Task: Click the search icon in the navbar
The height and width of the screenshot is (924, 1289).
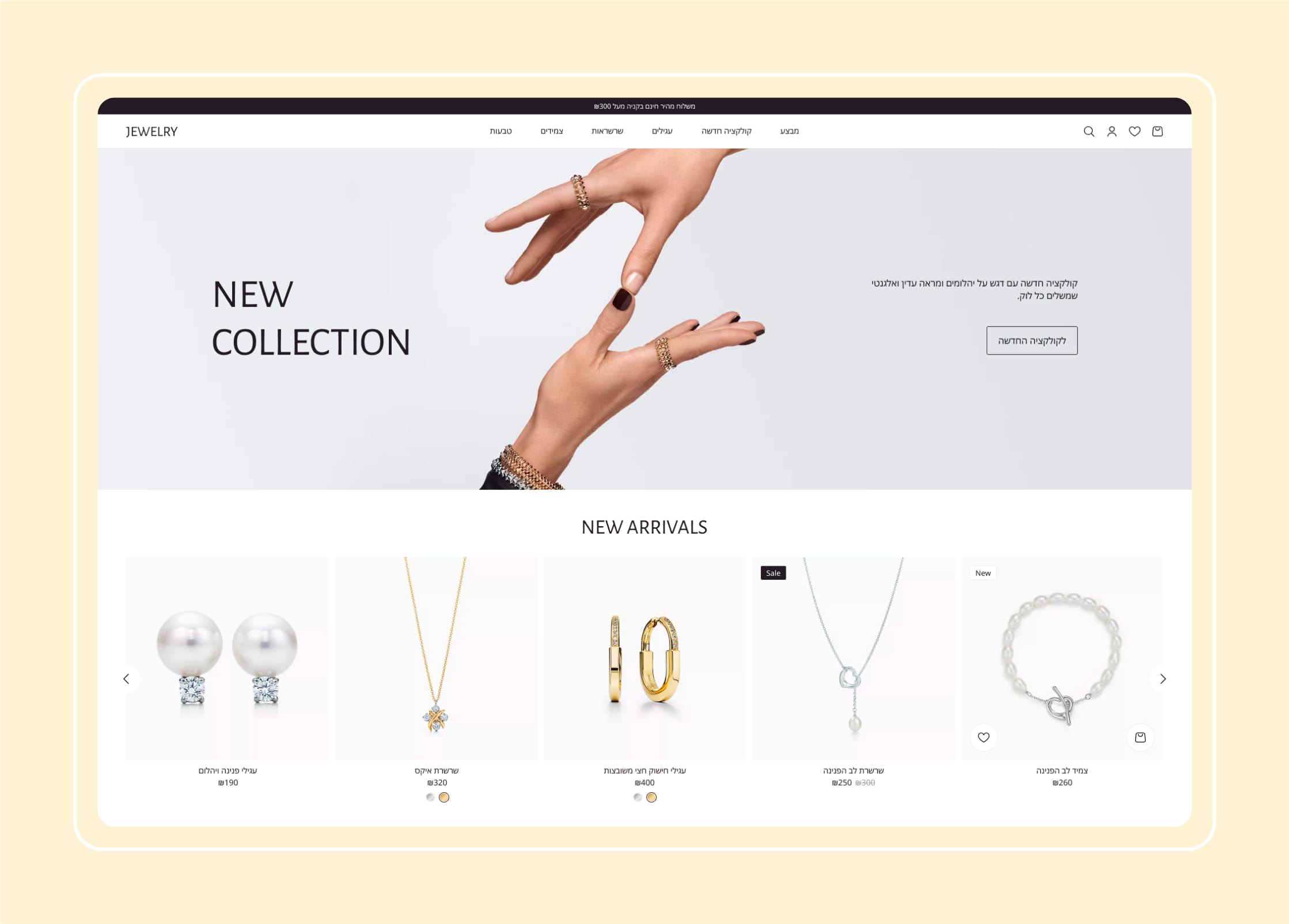Action: [1088, 131]
